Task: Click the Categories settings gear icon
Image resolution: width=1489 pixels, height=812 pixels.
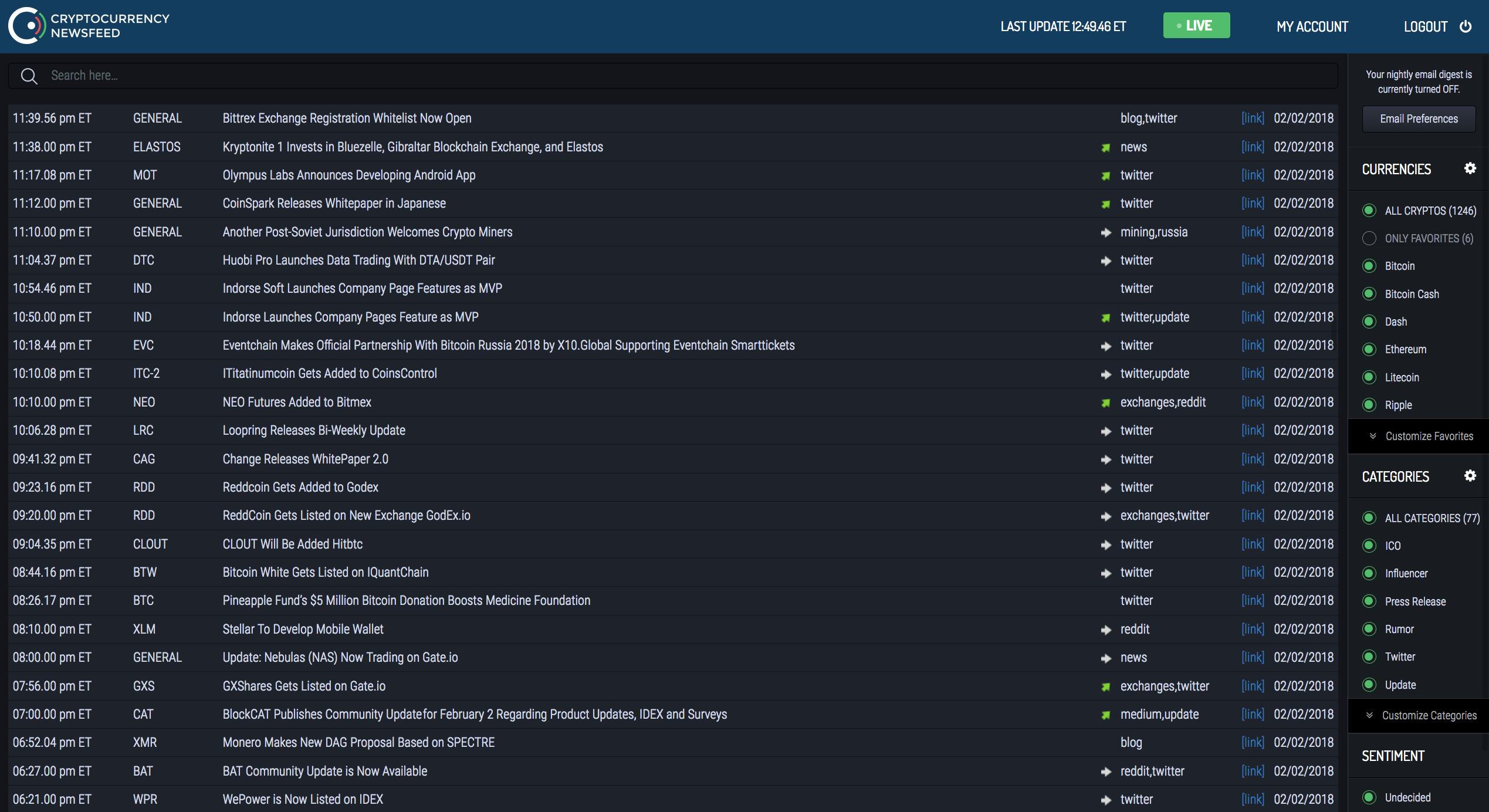Action: point(1470,476)
